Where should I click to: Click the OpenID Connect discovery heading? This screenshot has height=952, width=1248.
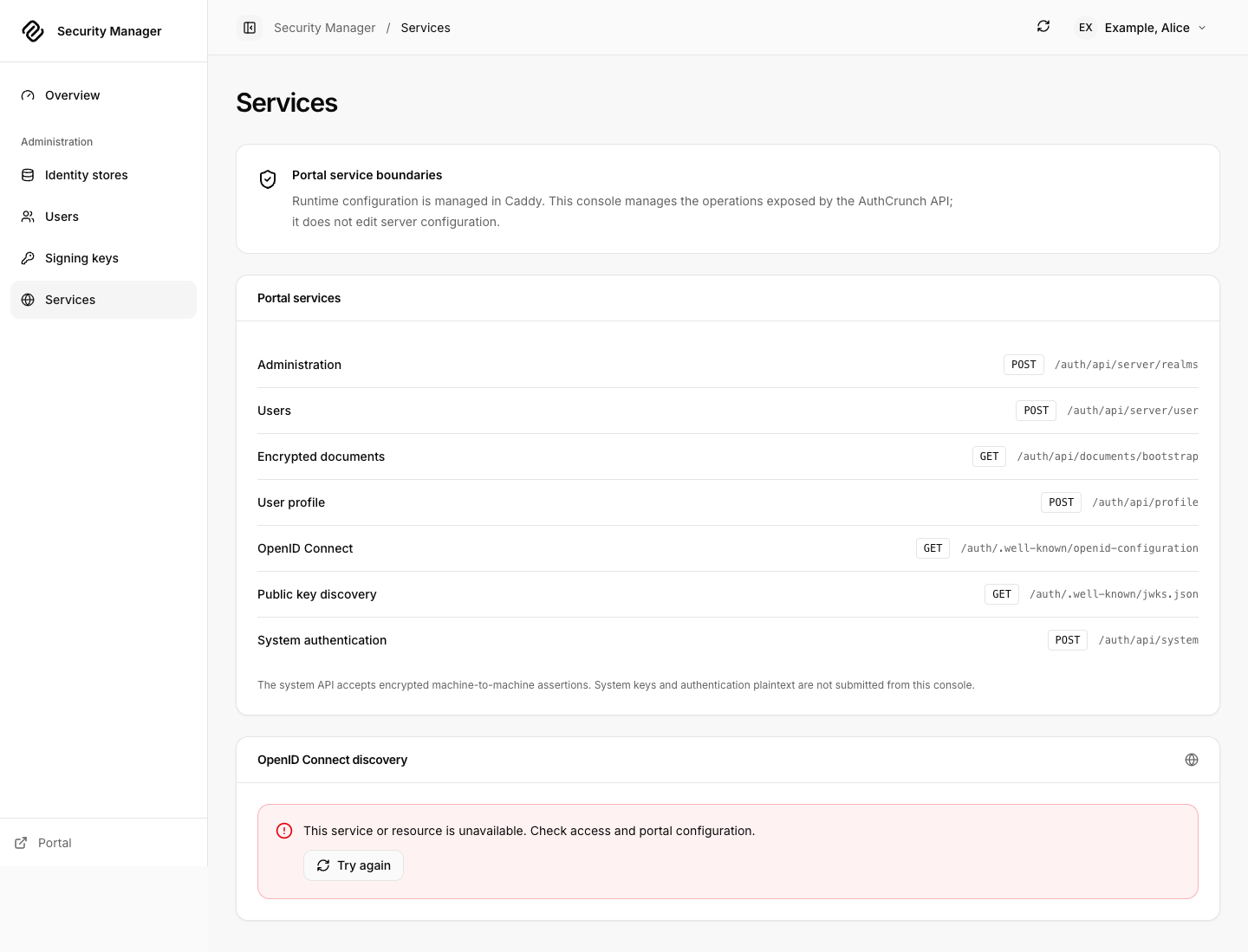click(332, 760)
